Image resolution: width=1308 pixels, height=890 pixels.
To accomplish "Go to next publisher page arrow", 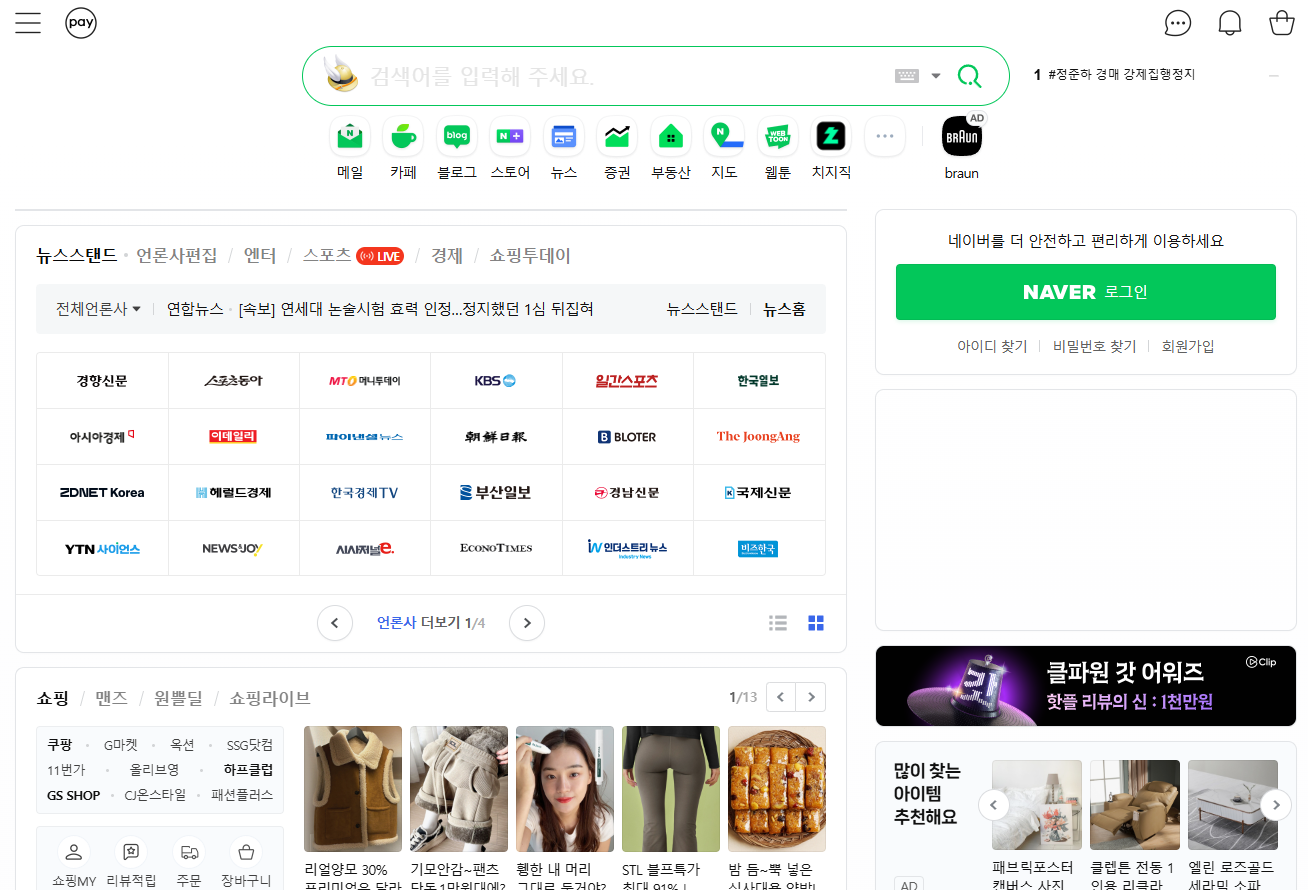I will pos(527,623).
